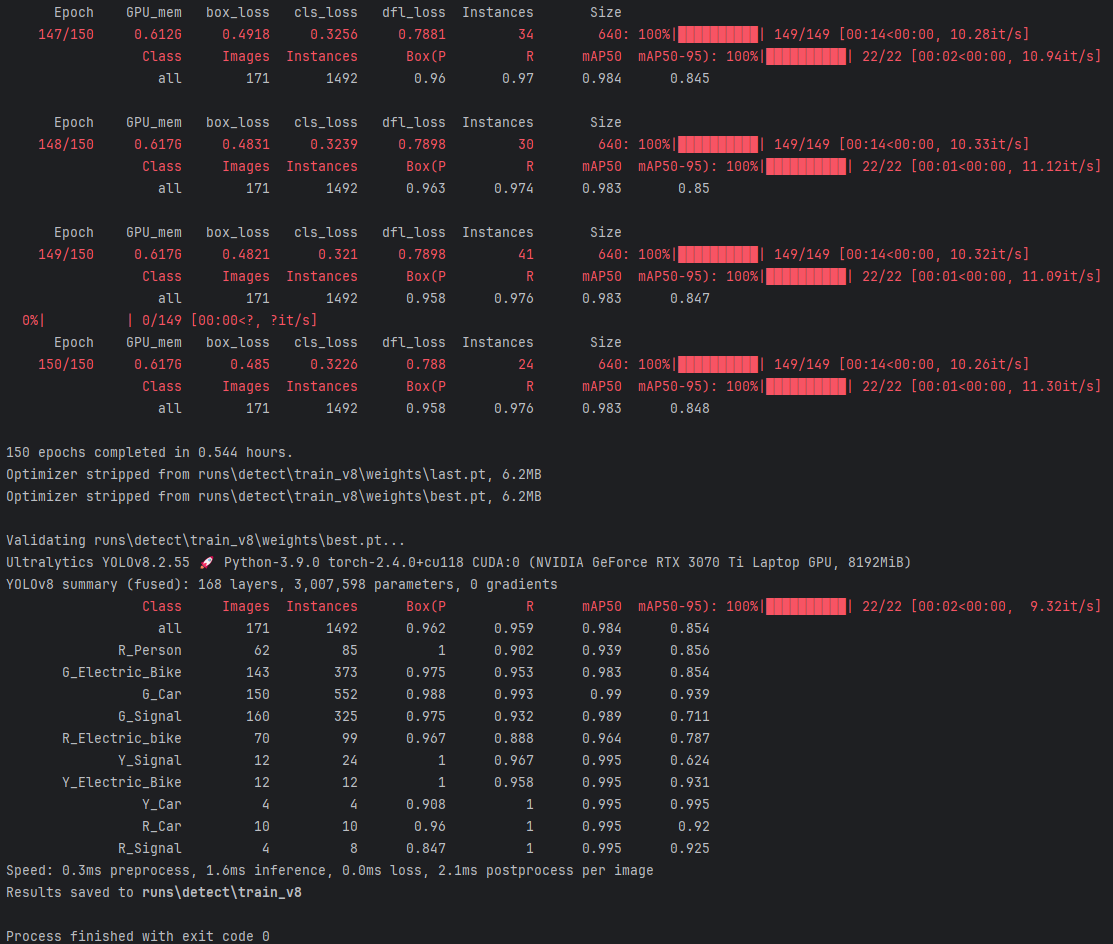
Task: Click the Y_Car class name
Action: pyautogui.click(x=162, y=804)
